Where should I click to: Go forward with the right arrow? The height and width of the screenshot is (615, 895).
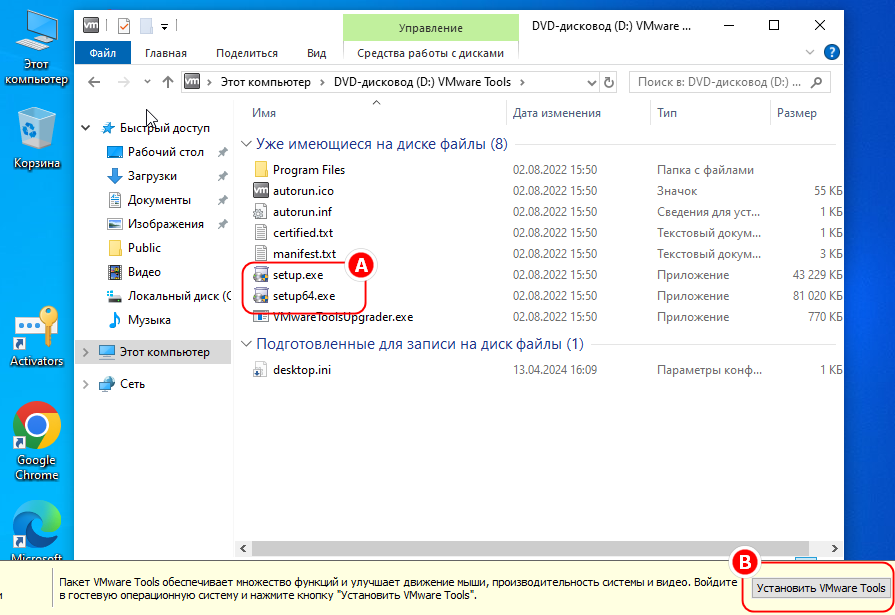click(123, 82)
